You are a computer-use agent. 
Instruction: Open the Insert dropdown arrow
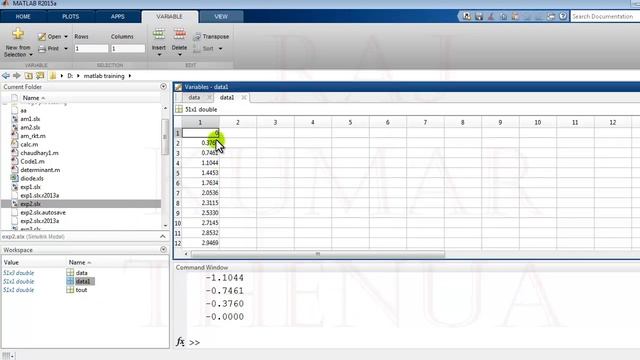coord(159,55)
